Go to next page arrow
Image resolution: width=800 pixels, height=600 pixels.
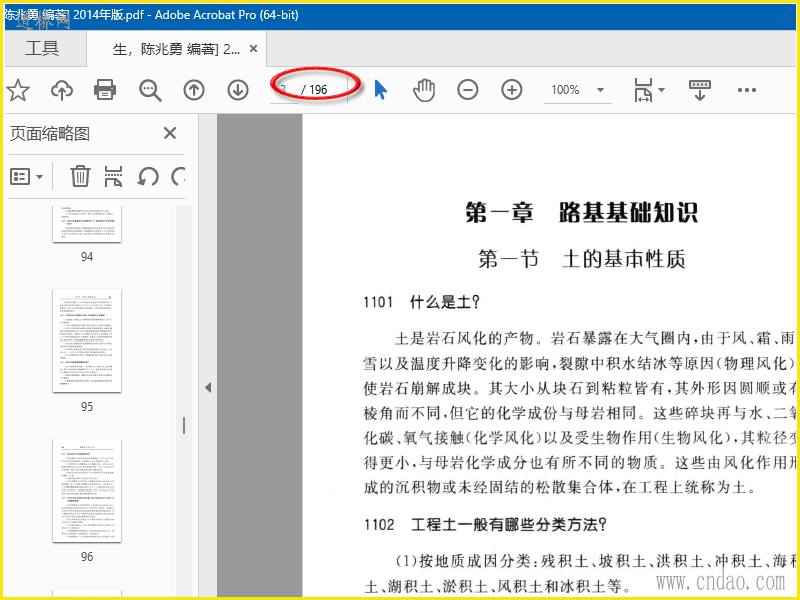click(x=238, y=90)
